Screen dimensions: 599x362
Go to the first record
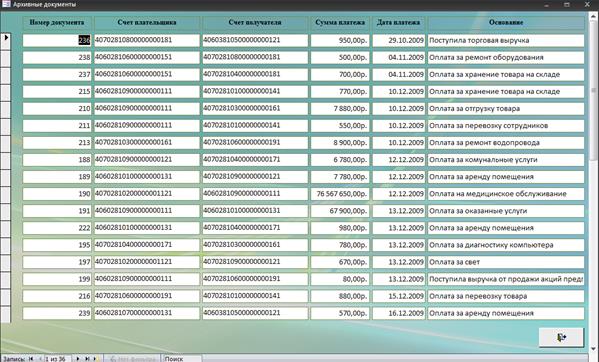(31, 359)
